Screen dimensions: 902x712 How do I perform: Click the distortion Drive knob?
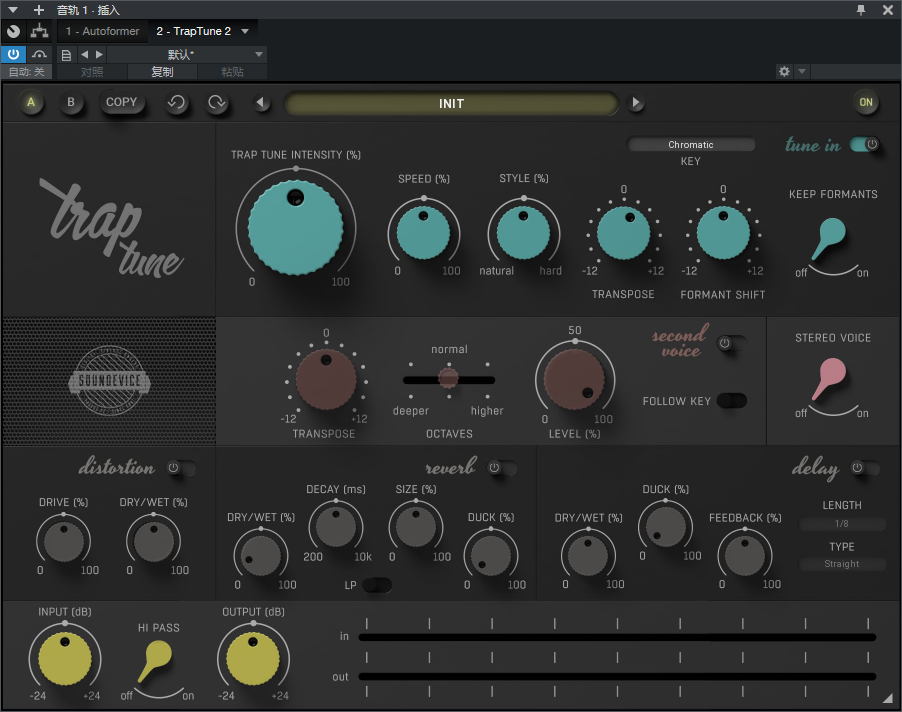point(64,542)
